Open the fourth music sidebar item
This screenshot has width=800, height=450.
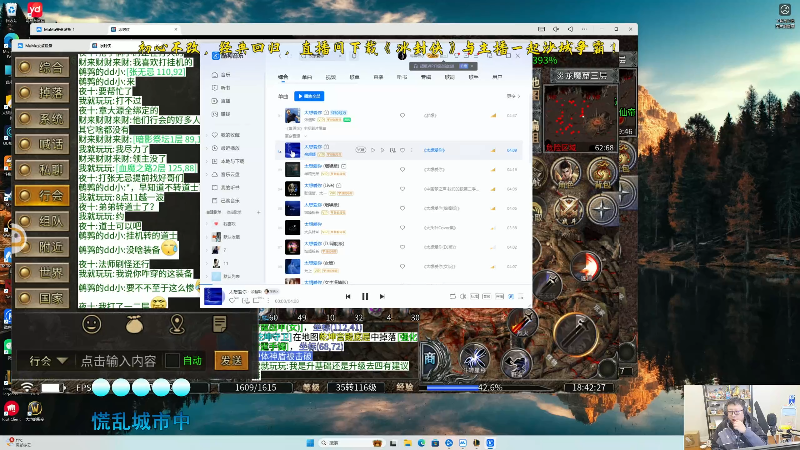(x=221, y=114)
